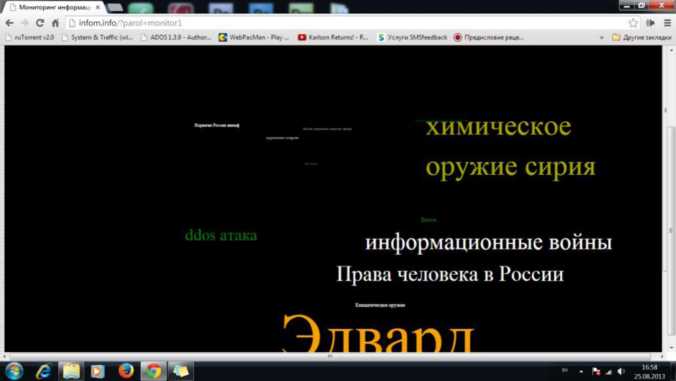The height and width of the screenshot is (381, 676).
Task: Expand the bookmarks overflow chevron
Action: click(x=602, y=37)
